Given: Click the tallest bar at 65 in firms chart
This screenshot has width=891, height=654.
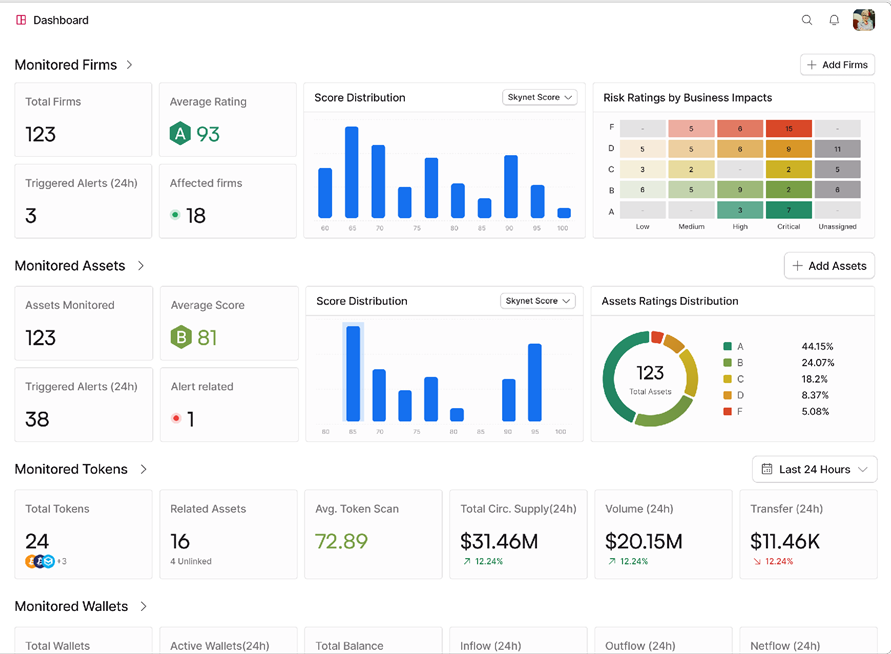Looking at the screenshot, I should pos(352,172).
